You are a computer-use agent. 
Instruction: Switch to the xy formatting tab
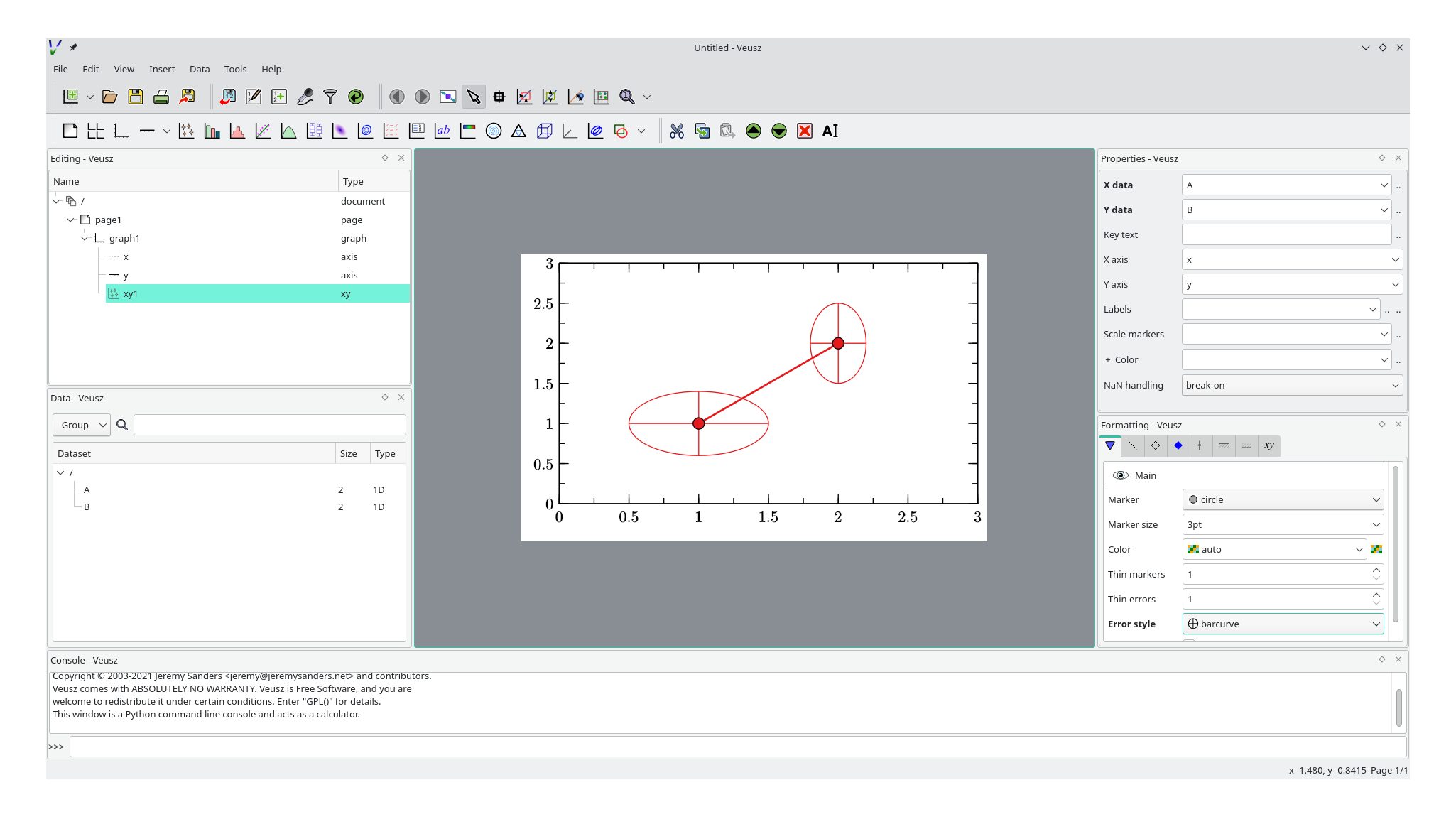[1268, 446]
